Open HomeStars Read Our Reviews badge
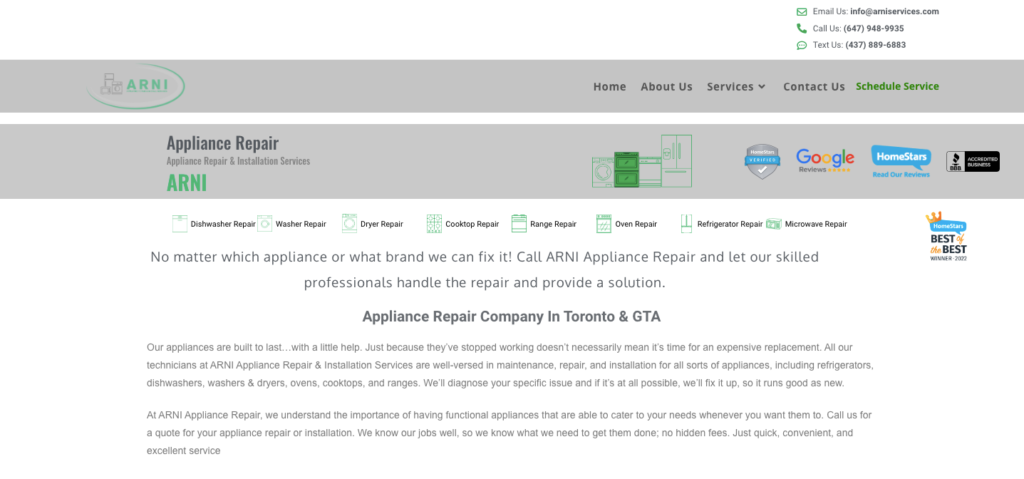 (901, 161)
